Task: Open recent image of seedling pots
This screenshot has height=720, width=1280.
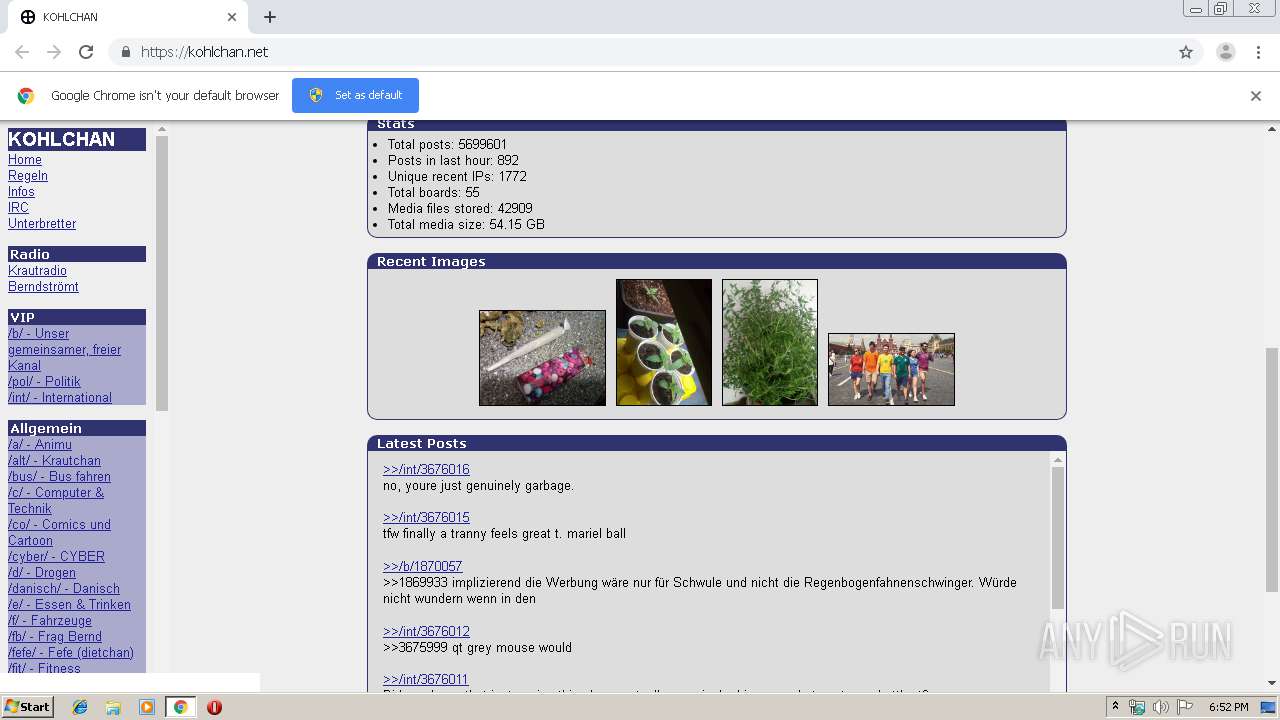Action: click(x=664, y=342)
